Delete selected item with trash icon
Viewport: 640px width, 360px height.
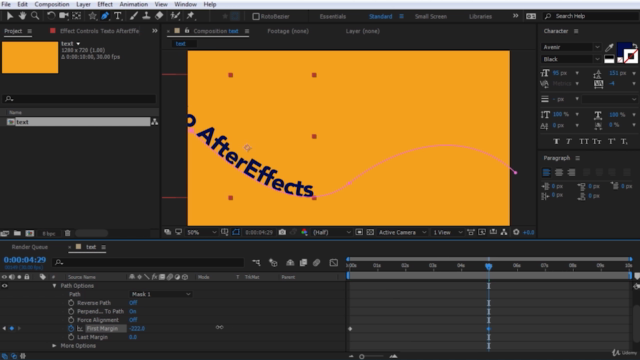[x=67, y=233]
